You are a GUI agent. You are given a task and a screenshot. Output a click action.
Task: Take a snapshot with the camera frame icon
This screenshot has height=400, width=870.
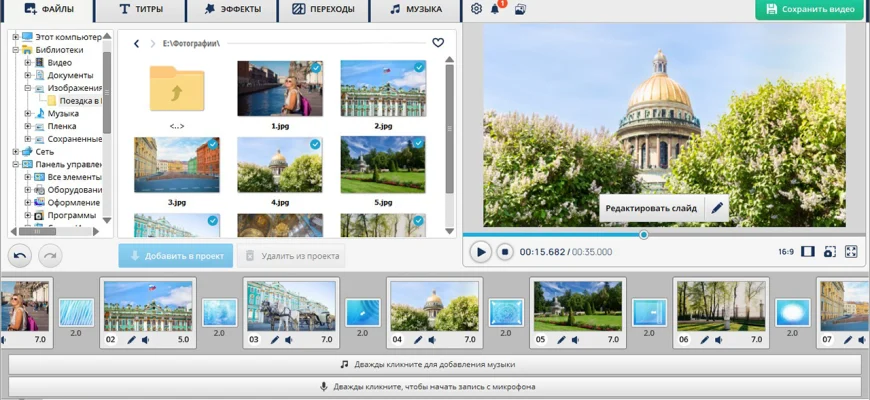(829, 252)
